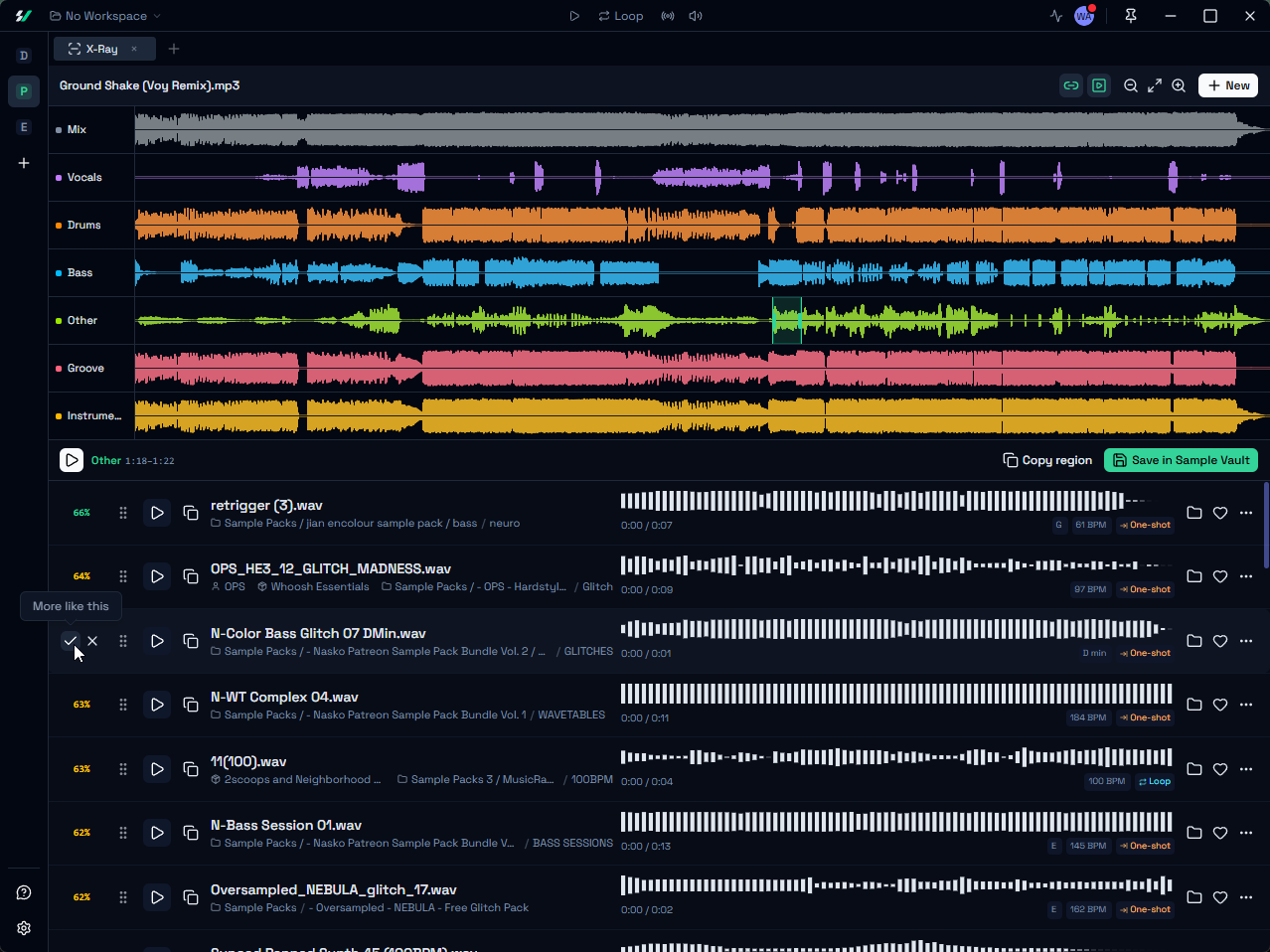
Task: Toggle the link stems icon
Action: pyautogui.click(x=1071, y=85)
